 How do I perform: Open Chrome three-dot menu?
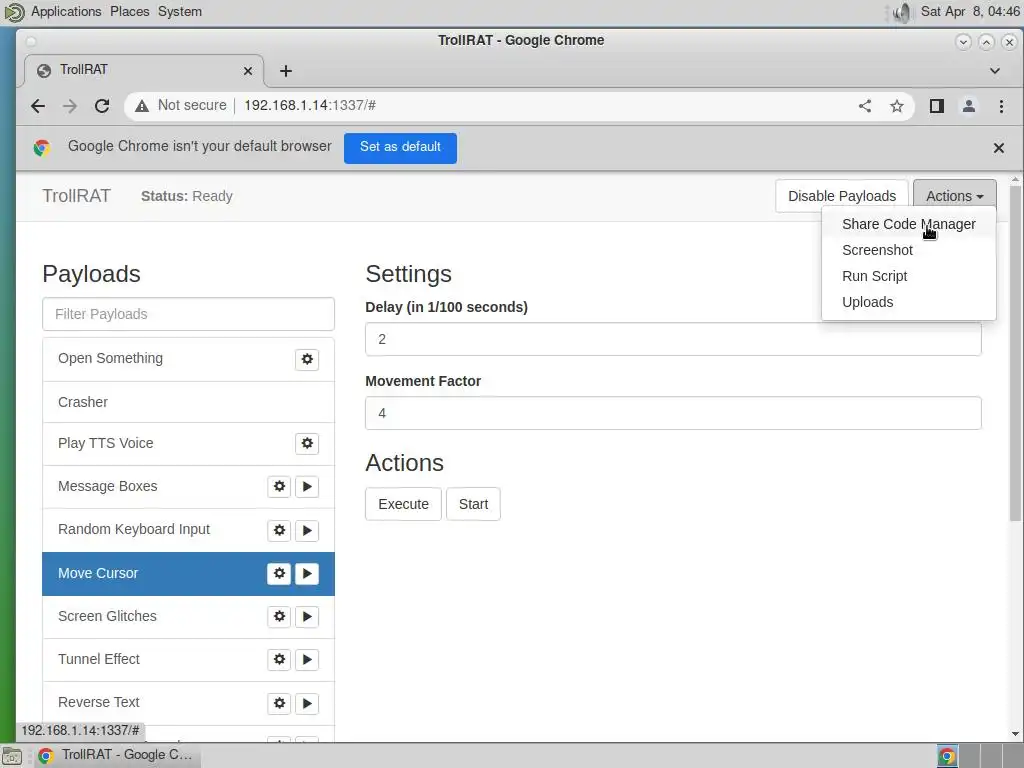click(x=1001, y=106)
